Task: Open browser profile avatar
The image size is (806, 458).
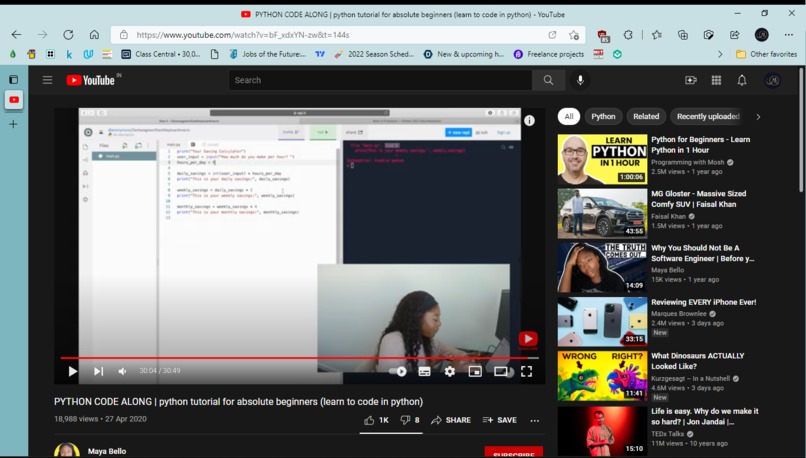Action: tap(762, 34)
